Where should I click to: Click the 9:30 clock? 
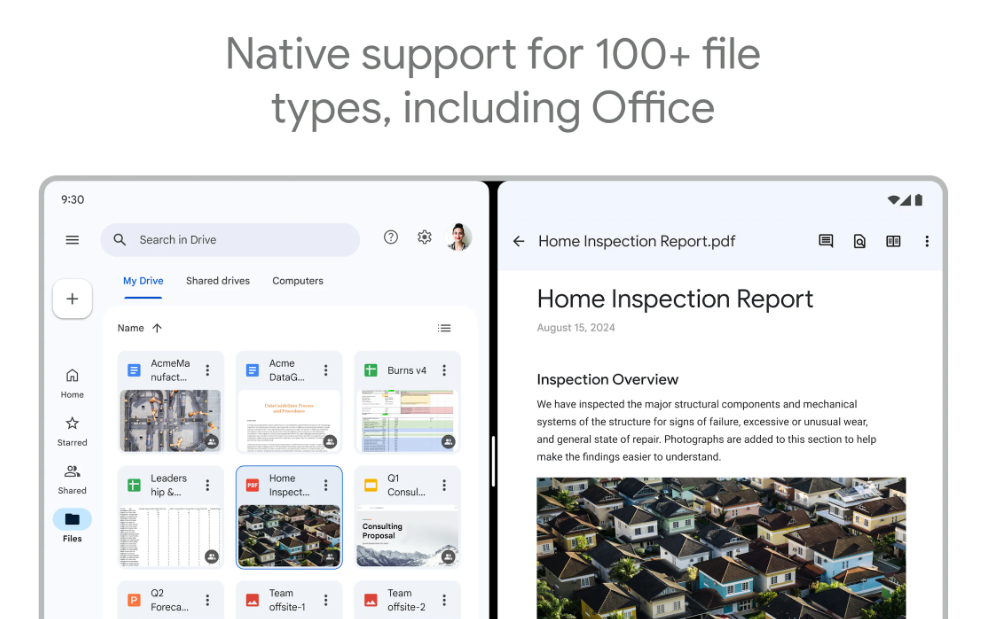coord(73,200)
